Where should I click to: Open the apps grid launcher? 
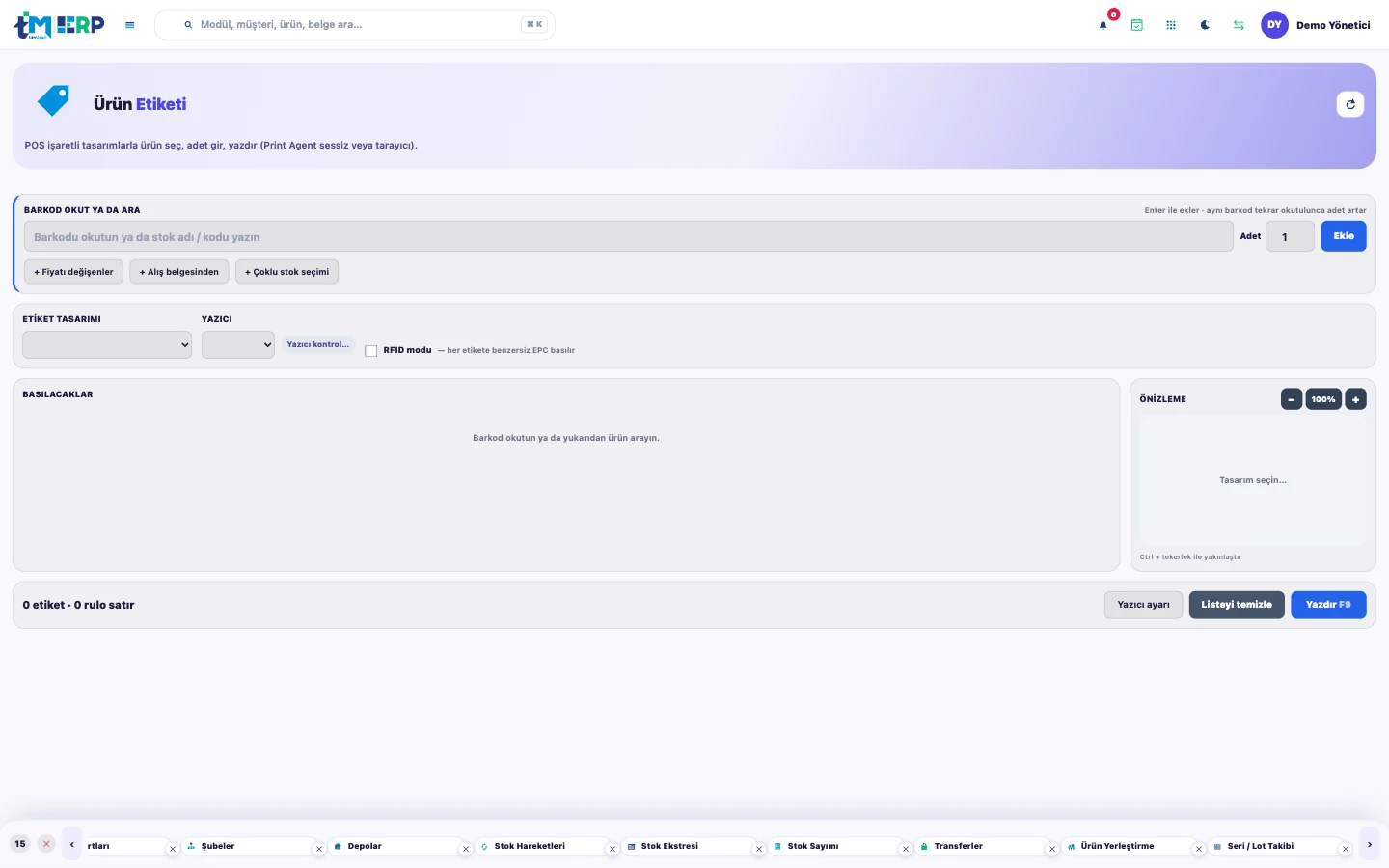tap(1171, 25)
